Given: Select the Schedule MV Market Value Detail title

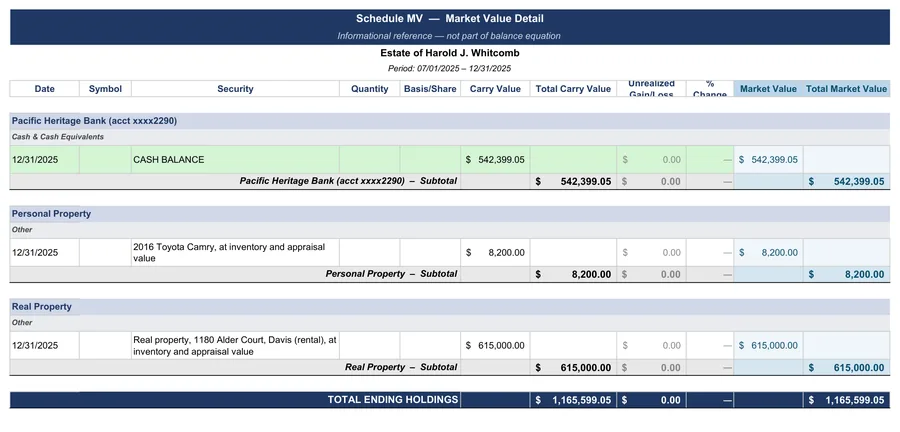Looking at the screenshot, I should pyautogui.click(x=450, y=18).
